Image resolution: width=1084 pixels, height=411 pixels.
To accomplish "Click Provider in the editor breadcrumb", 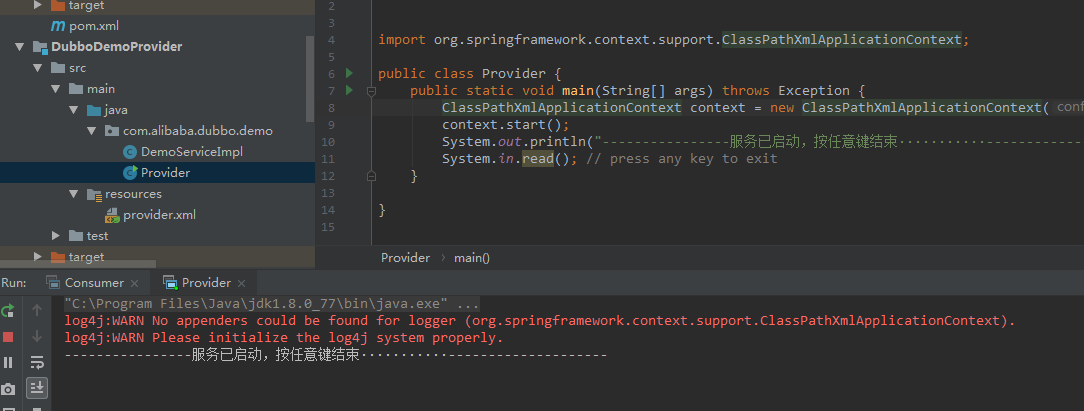I will [405, 258].
